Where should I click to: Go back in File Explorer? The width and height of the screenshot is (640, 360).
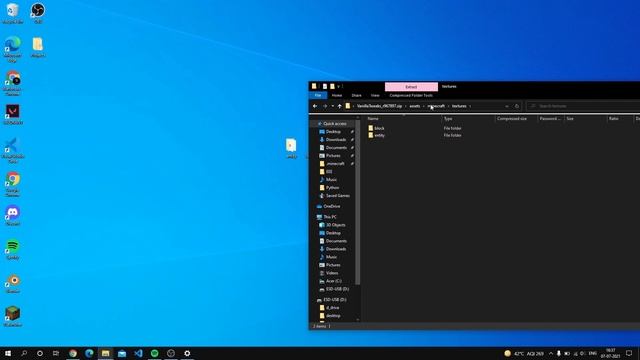coord(315,106)
